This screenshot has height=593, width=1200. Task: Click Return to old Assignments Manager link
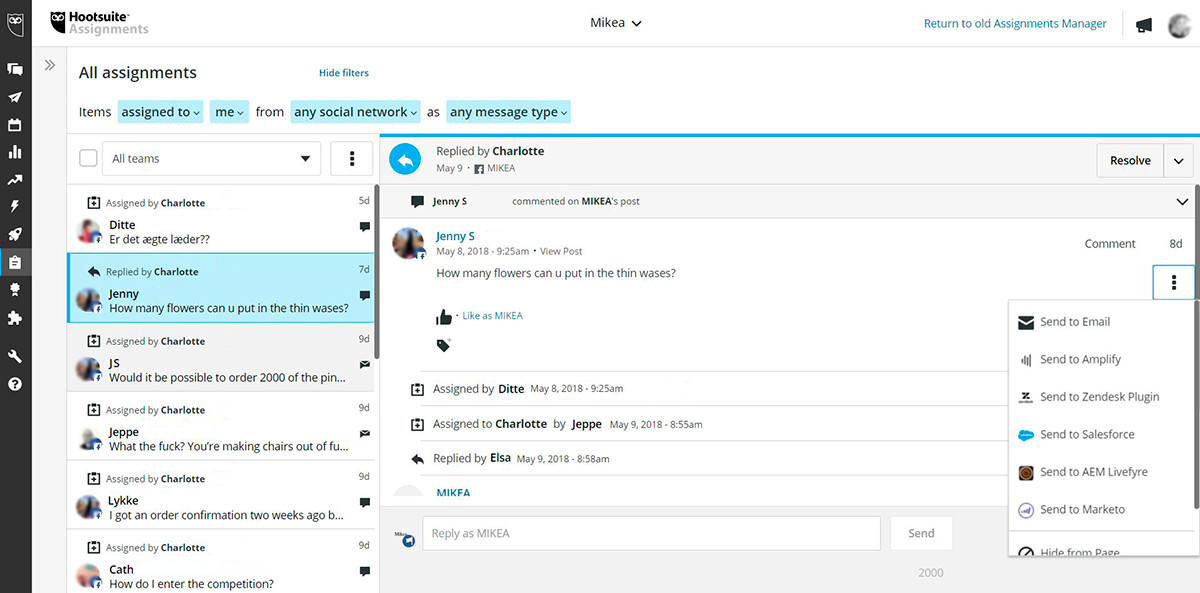pos(1015,23)
